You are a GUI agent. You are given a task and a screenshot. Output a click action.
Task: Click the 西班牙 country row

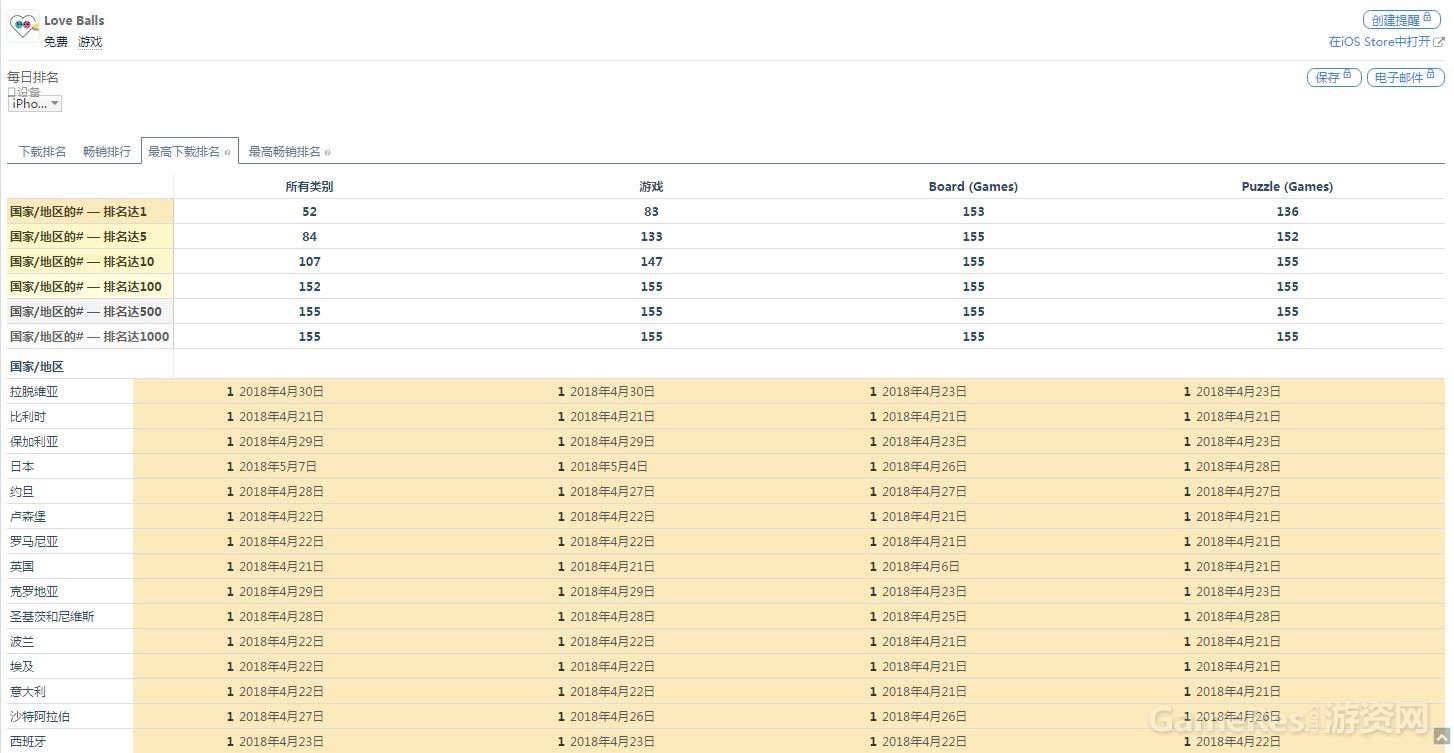point(726,741)
